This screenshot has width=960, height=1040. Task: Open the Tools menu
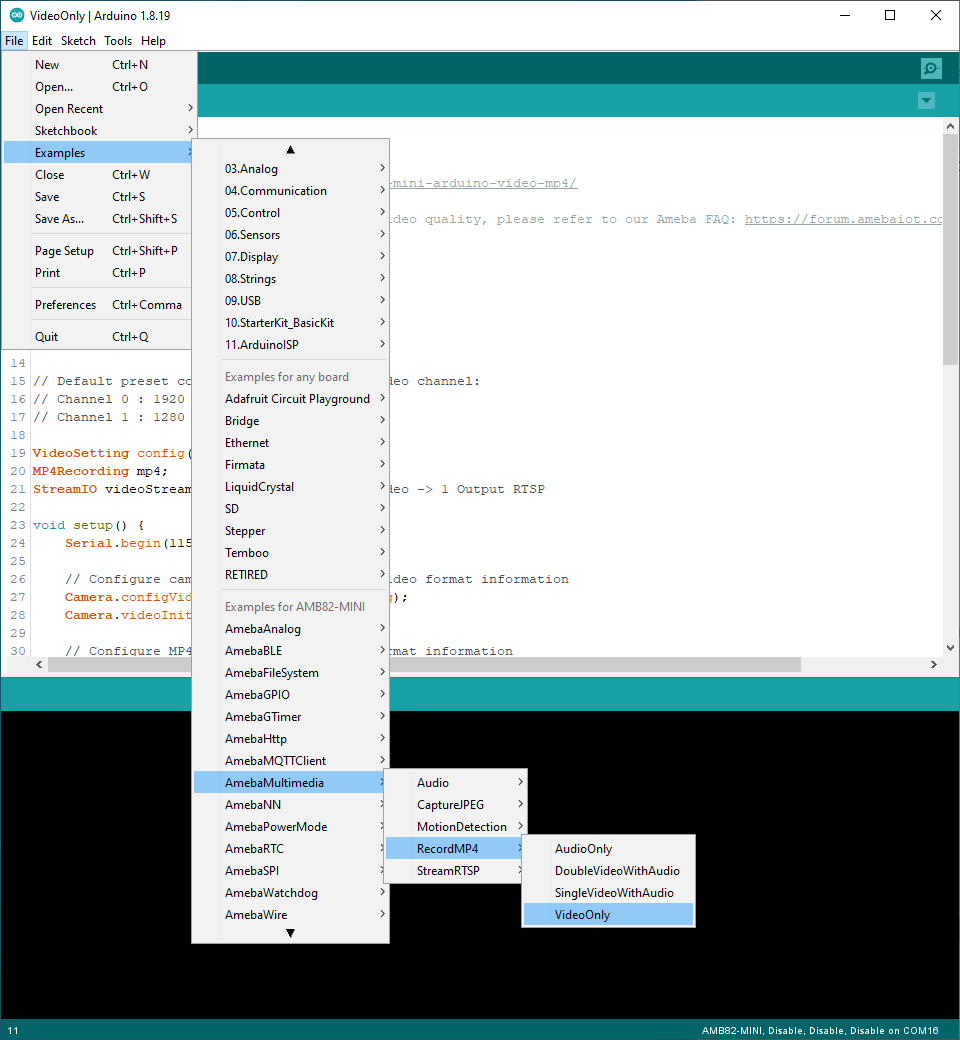118,41
